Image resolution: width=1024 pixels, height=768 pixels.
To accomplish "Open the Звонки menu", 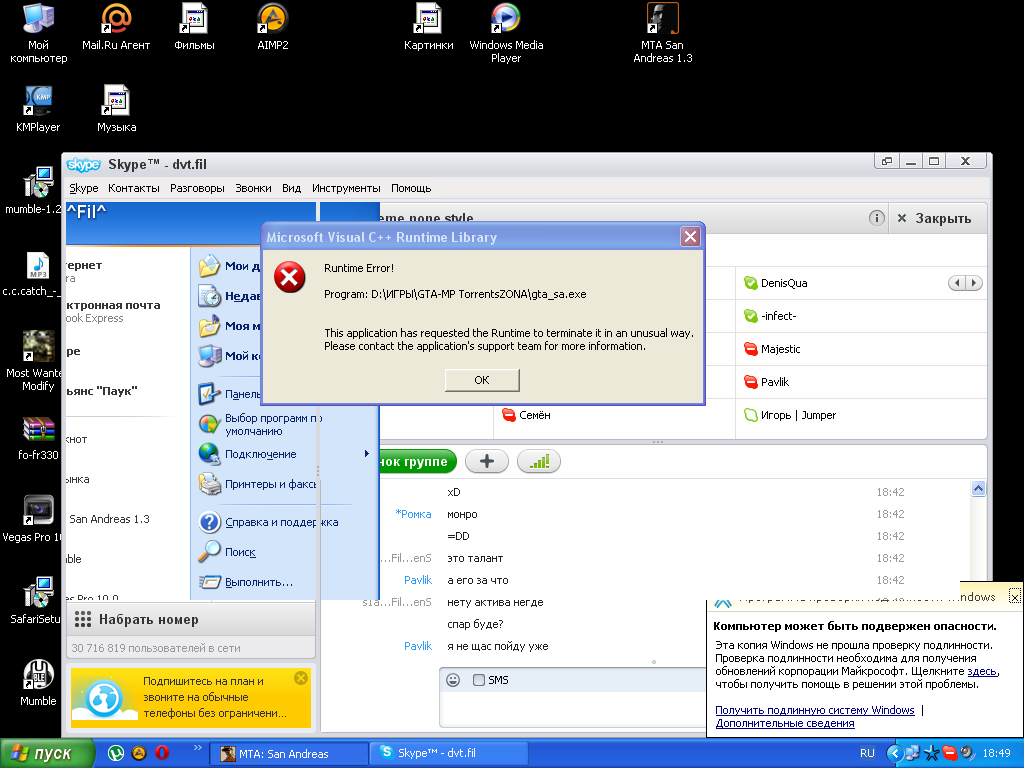I will (x=253, y=188).
